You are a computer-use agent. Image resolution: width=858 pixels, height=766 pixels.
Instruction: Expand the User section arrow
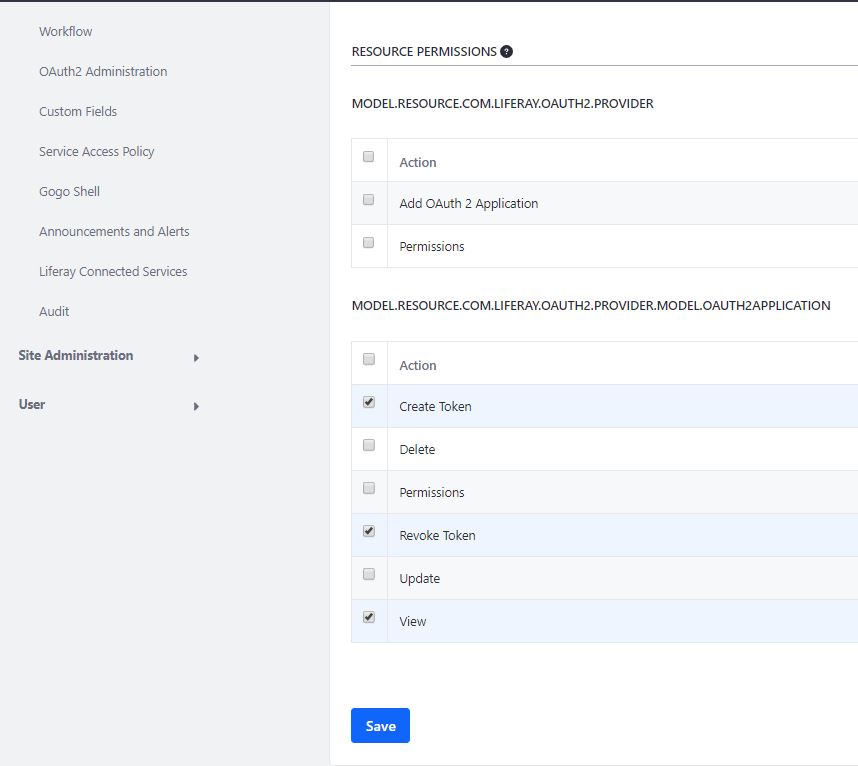coord(196,406)
